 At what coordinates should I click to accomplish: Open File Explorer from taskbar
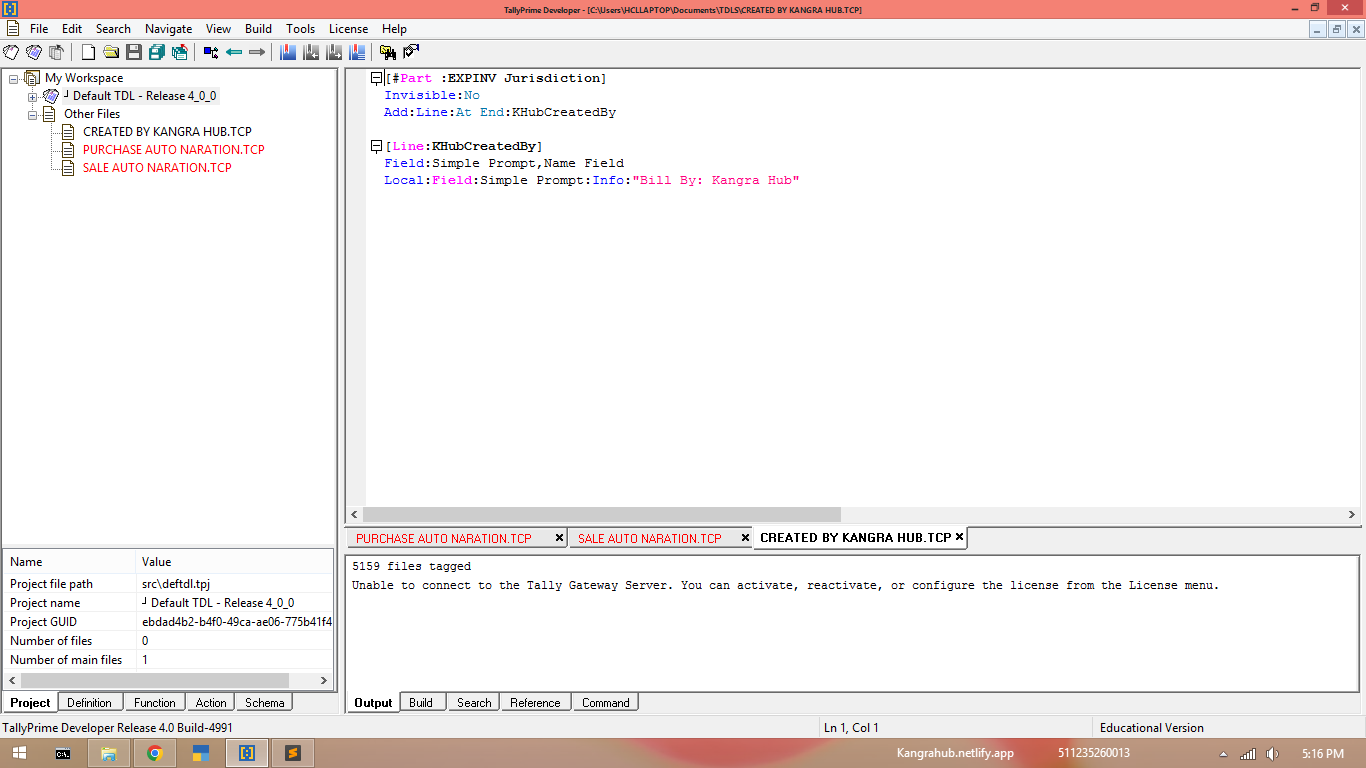pyautogui.click(x=109, y=753)
